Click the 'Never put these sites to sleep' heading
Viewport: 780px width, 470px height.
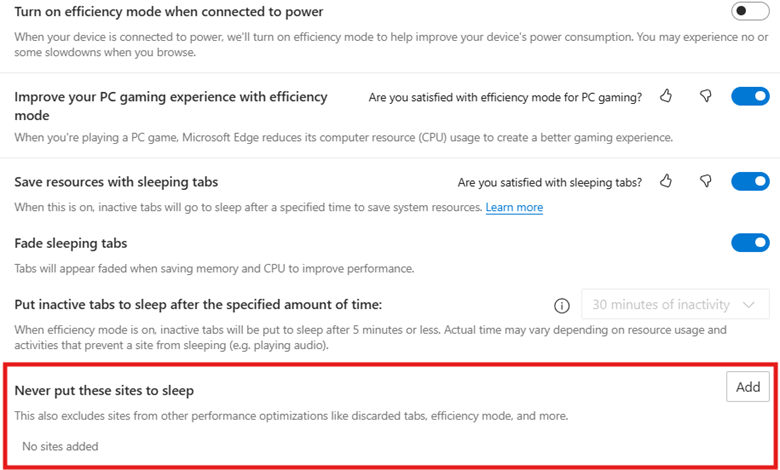(104, 390)
